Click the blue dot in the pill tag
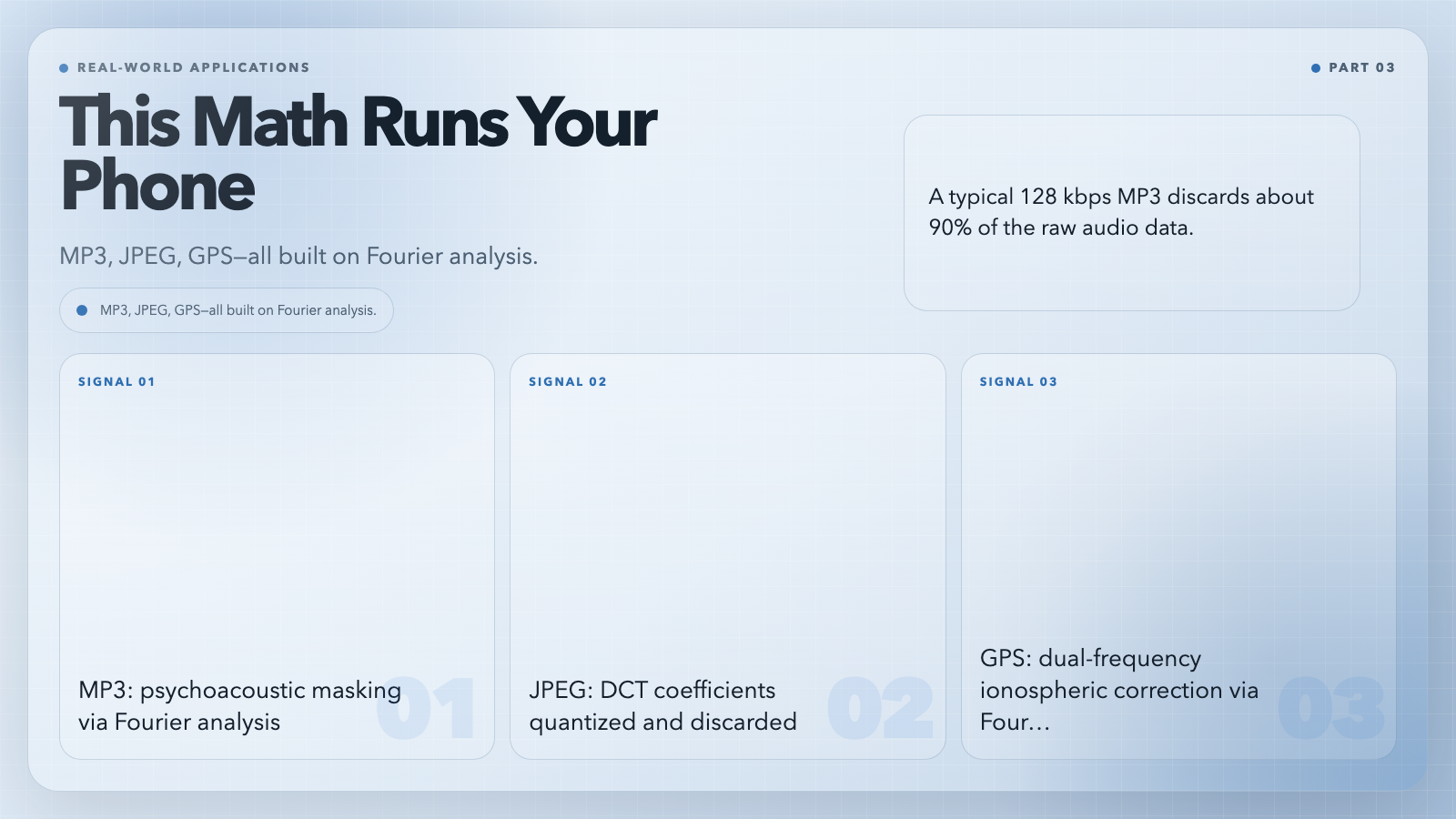Viewport: 1456px width, 819px height. [x=82, y=310]
